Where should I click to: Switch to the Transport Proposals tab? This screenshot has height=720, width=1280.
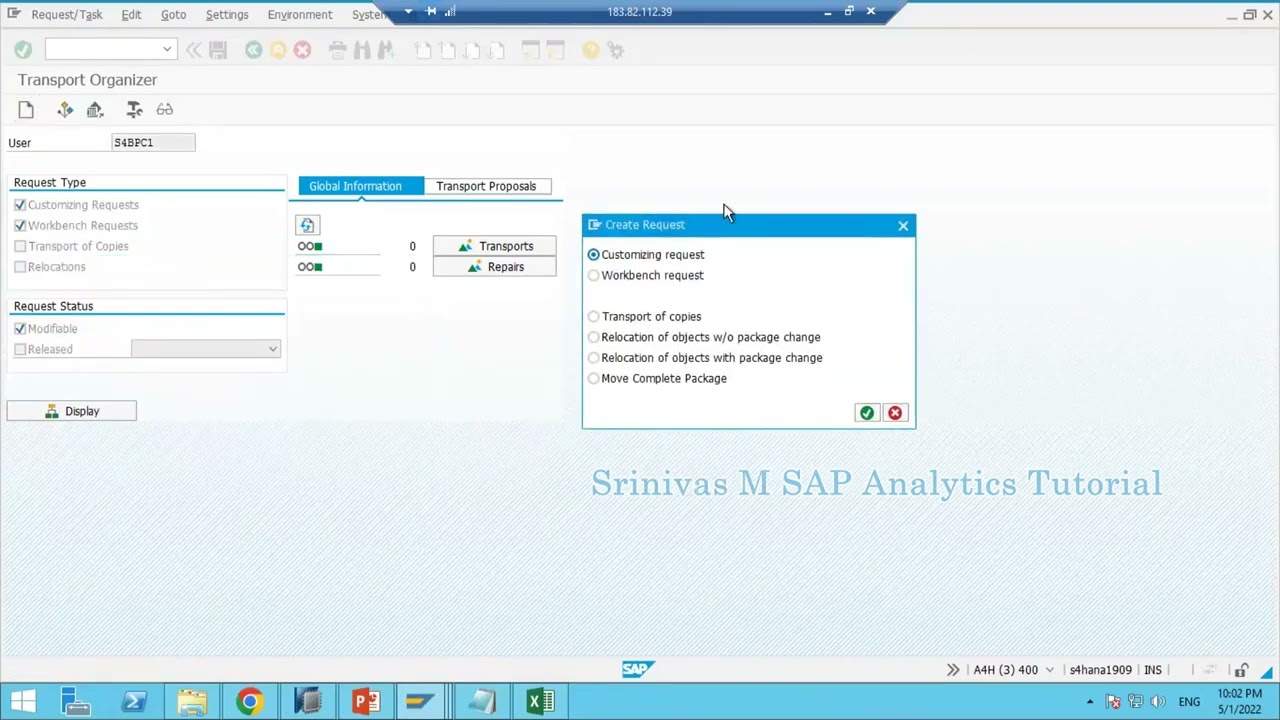486,186
